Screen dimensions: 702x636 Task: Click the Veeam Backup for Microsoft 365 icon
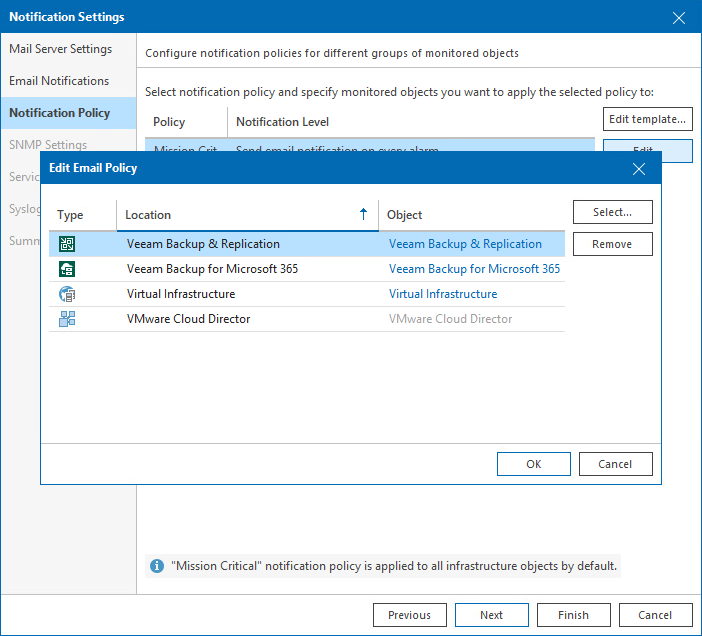coord(67,269)
